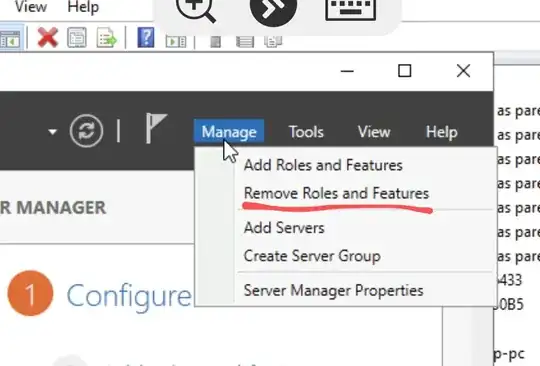The image size is (540, 366).
Task: Toggle the show/hide console tree icon
Action: 10,39
